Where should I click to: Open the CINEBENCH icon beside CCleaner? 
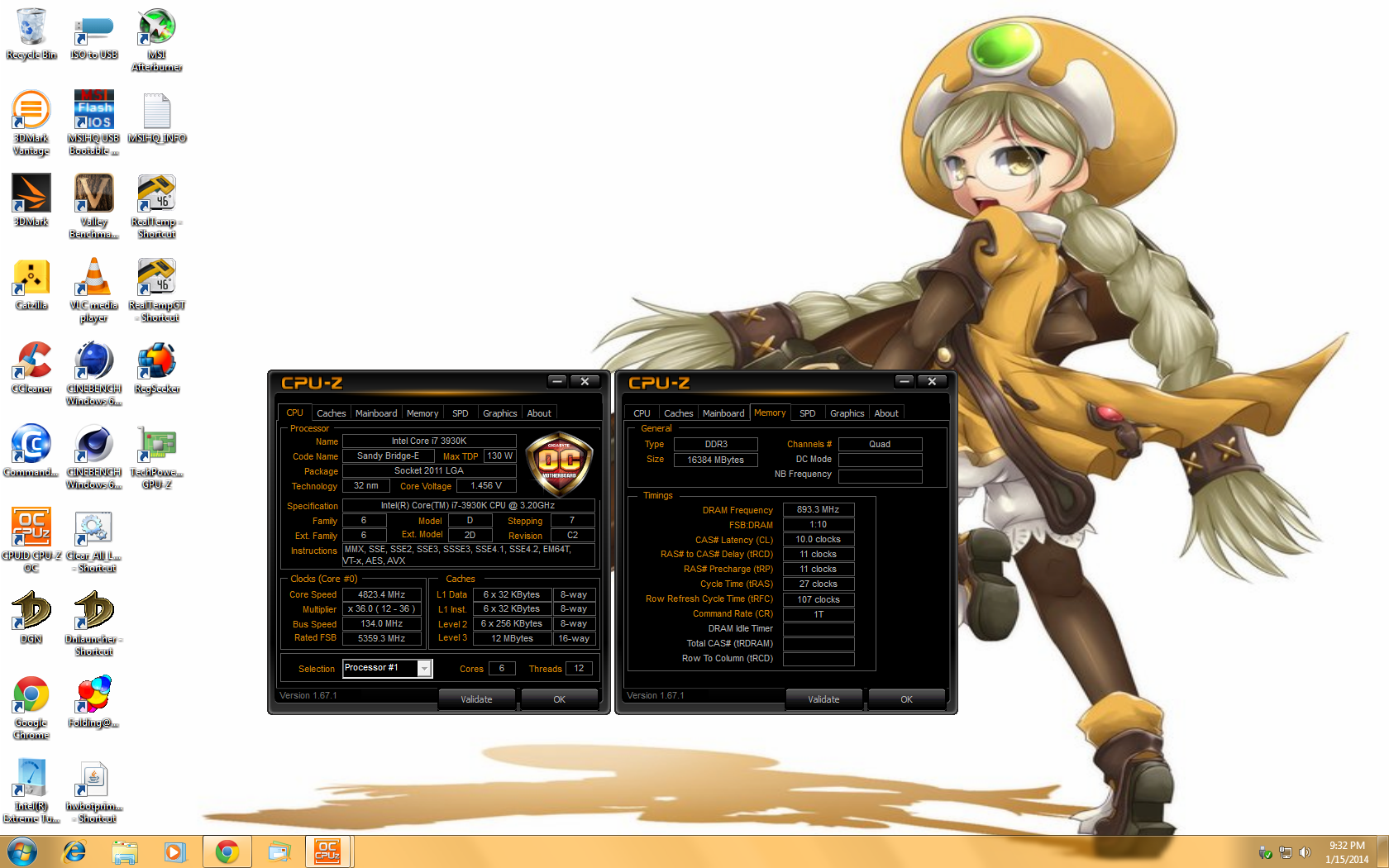pos(94,374)
